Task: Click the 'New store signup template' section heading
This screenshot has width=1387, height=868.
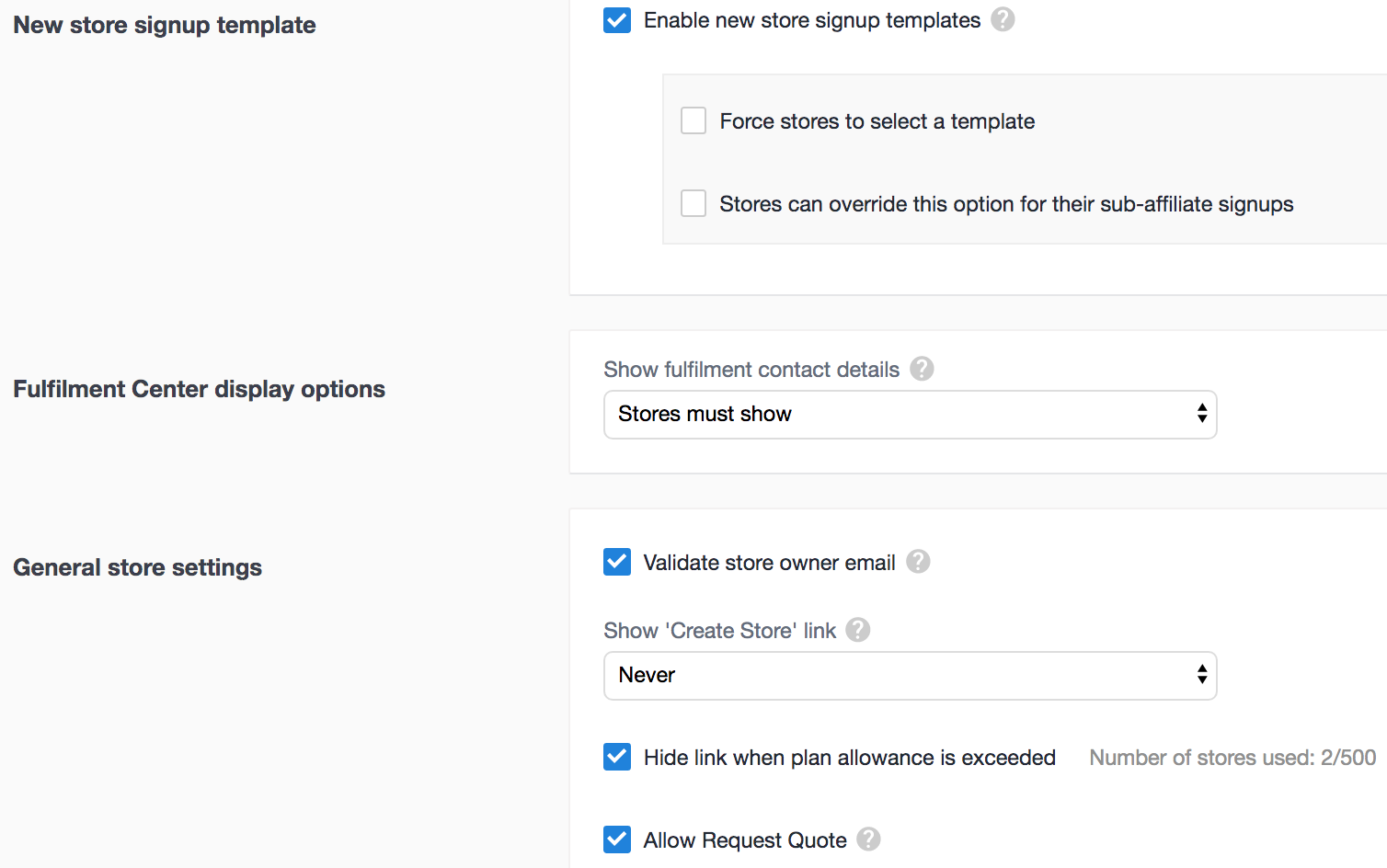Action: tap(165, 25)
